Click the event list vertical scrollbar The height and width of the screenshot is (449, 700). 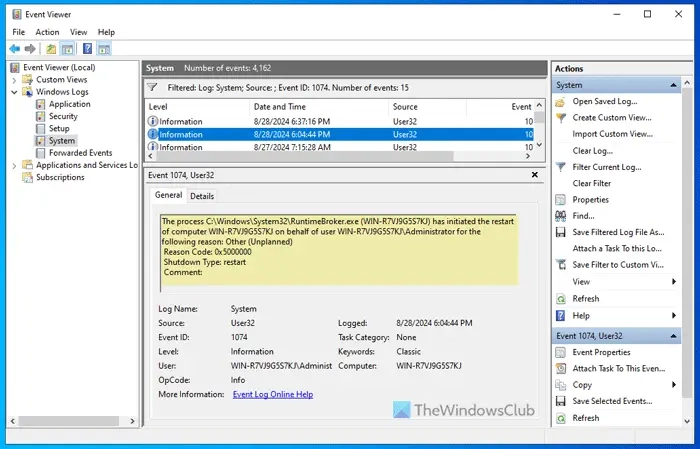click(541, 130)
